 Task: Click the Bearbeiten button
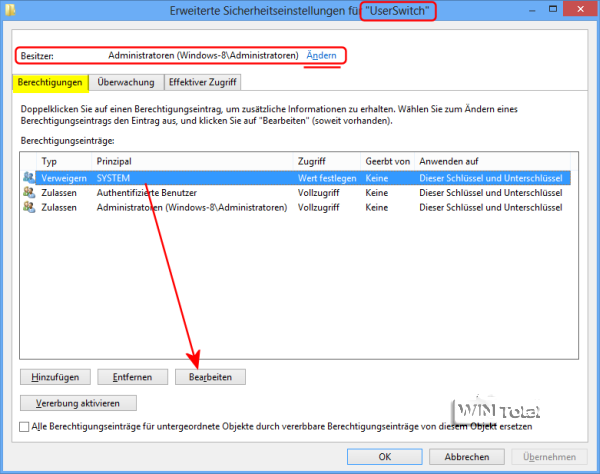click(x=210, y=377)
